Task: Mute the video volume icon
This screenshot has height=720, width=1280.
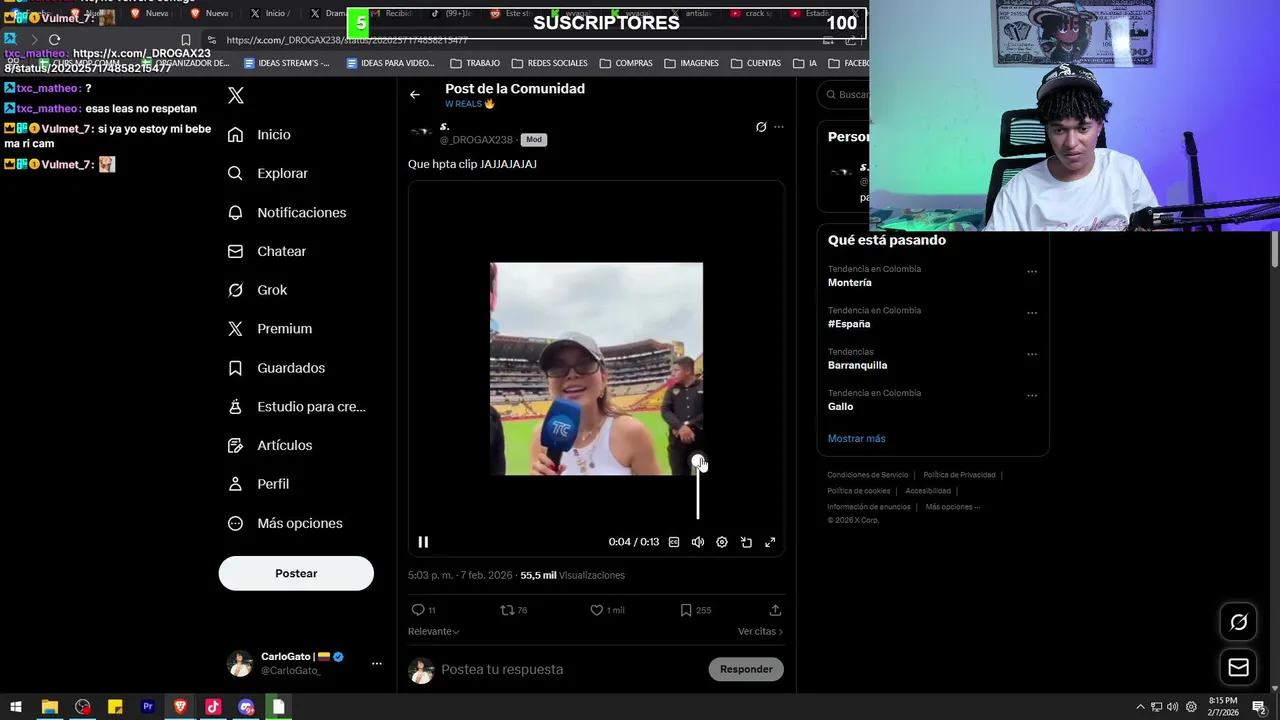Action: pos(698,542)
